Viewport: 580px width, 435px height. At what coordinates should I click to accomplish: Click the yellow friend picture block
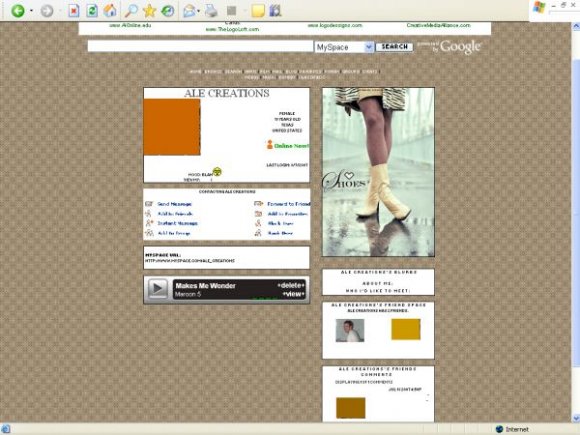pos(406,329)
